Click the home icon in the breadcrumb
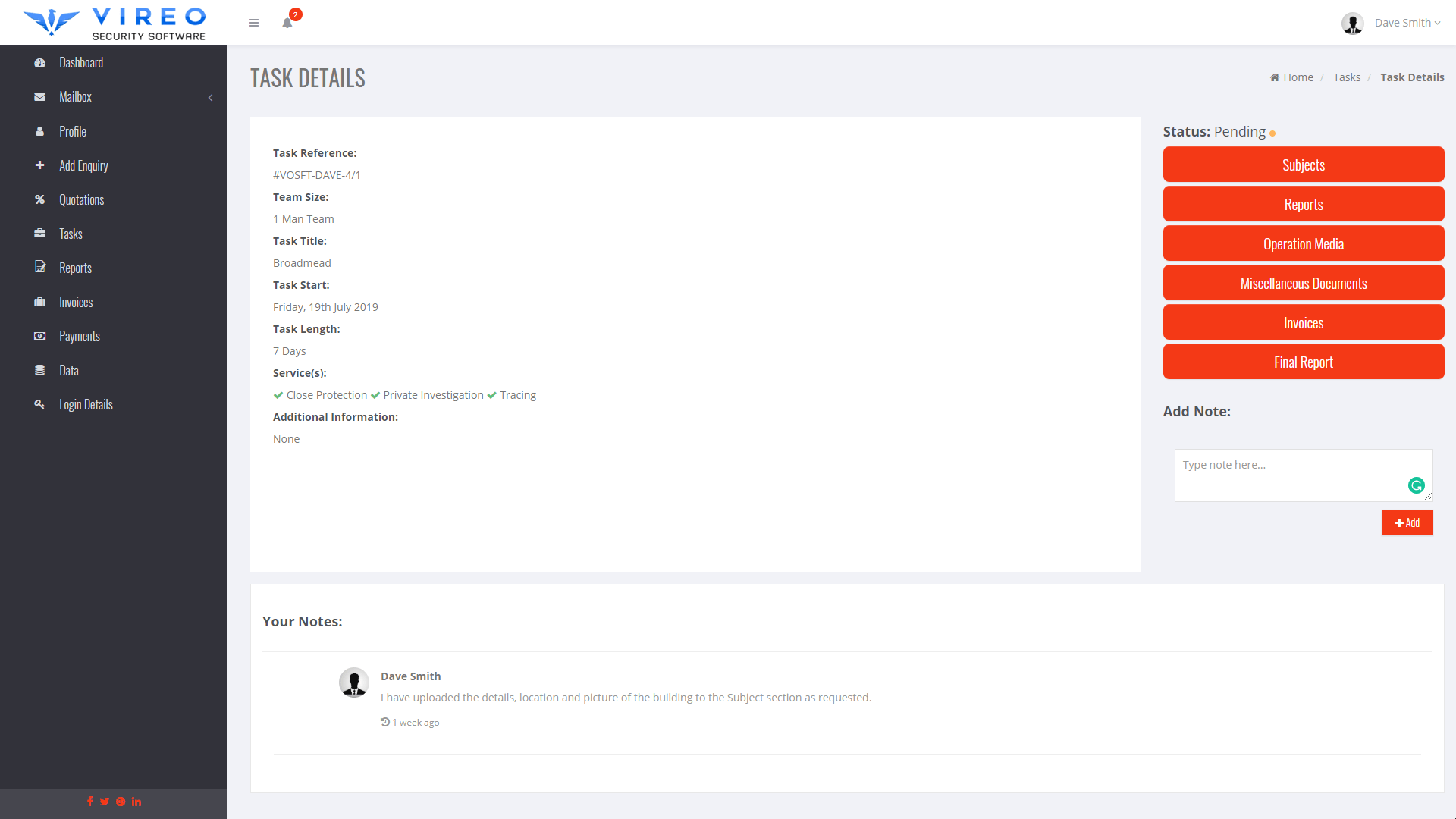Viewport: 1456px width, 819px height. pos(1276,77)
